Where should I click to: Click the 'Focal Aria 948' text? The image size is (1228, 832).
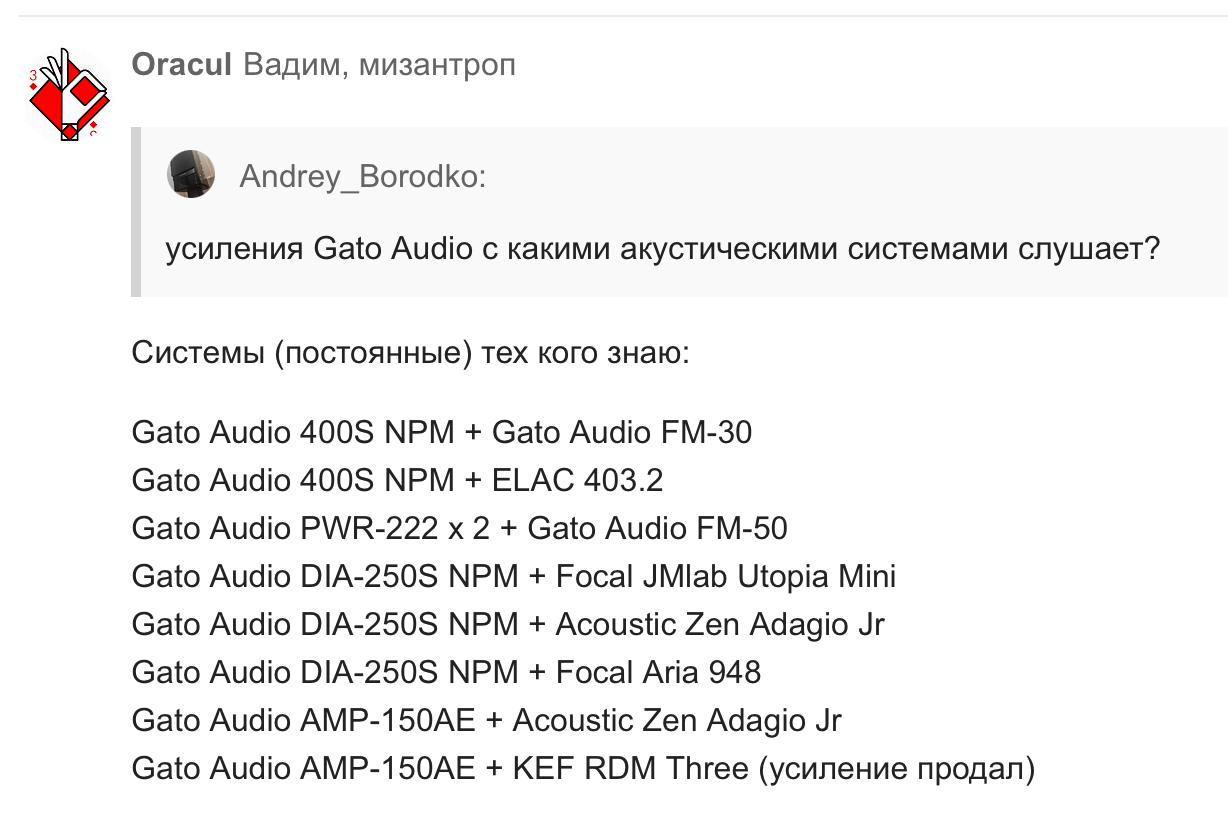coord(659,672)
